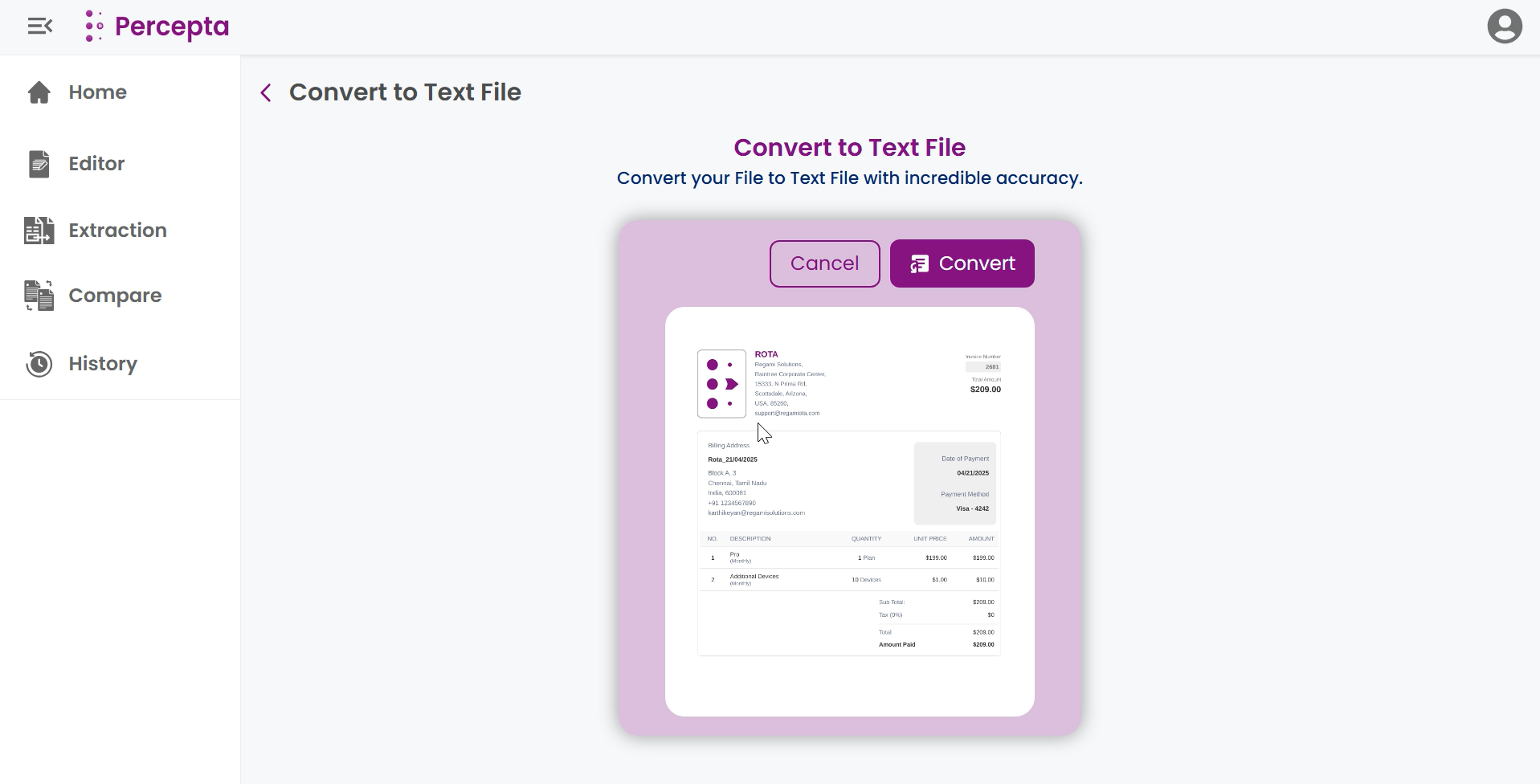1540x784 pixels.
Task: Click the Percepta logo icon
Action: click(x=93, y=26)
